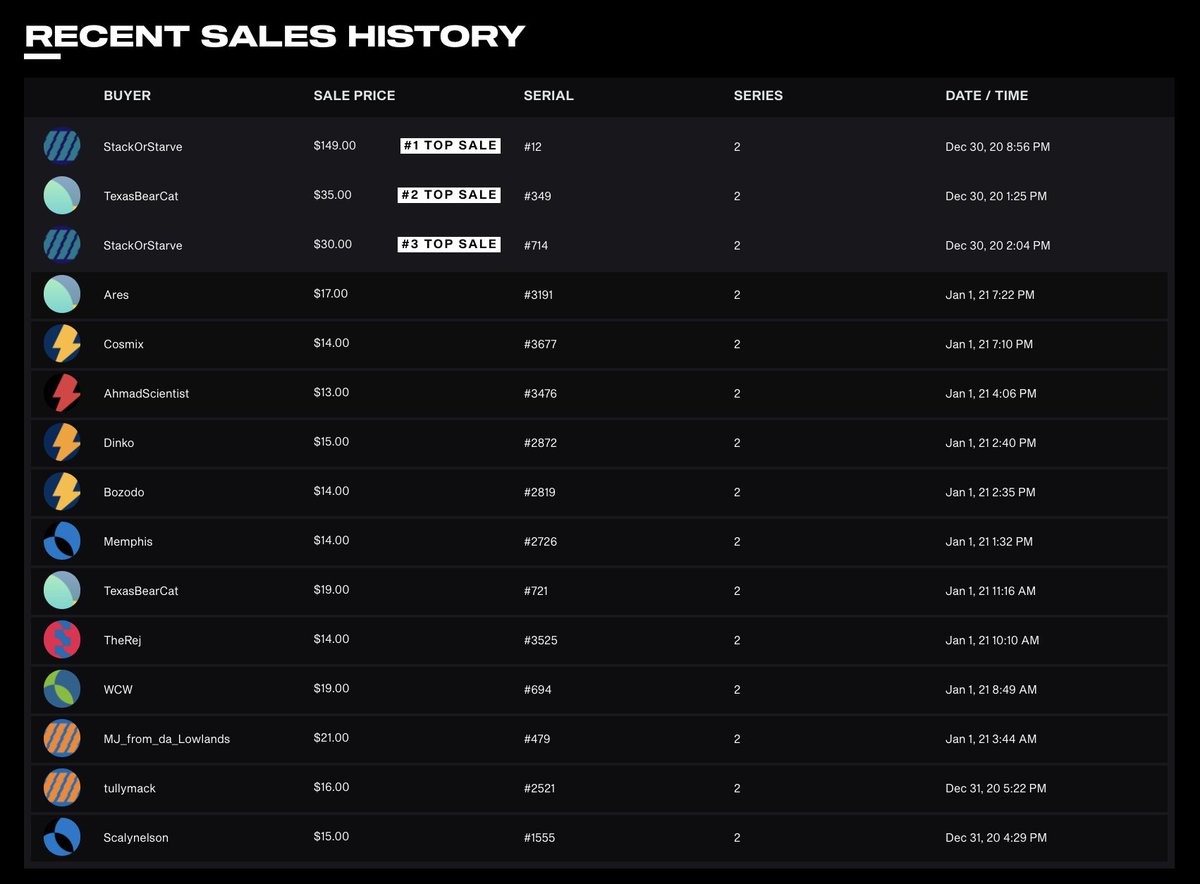
Task: Select serial #3191 in Ares row
Action: coord(540,295)
